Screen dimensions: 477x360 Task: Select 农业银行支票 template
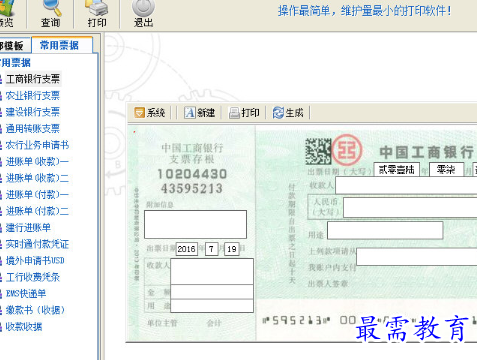coord(33,96)
